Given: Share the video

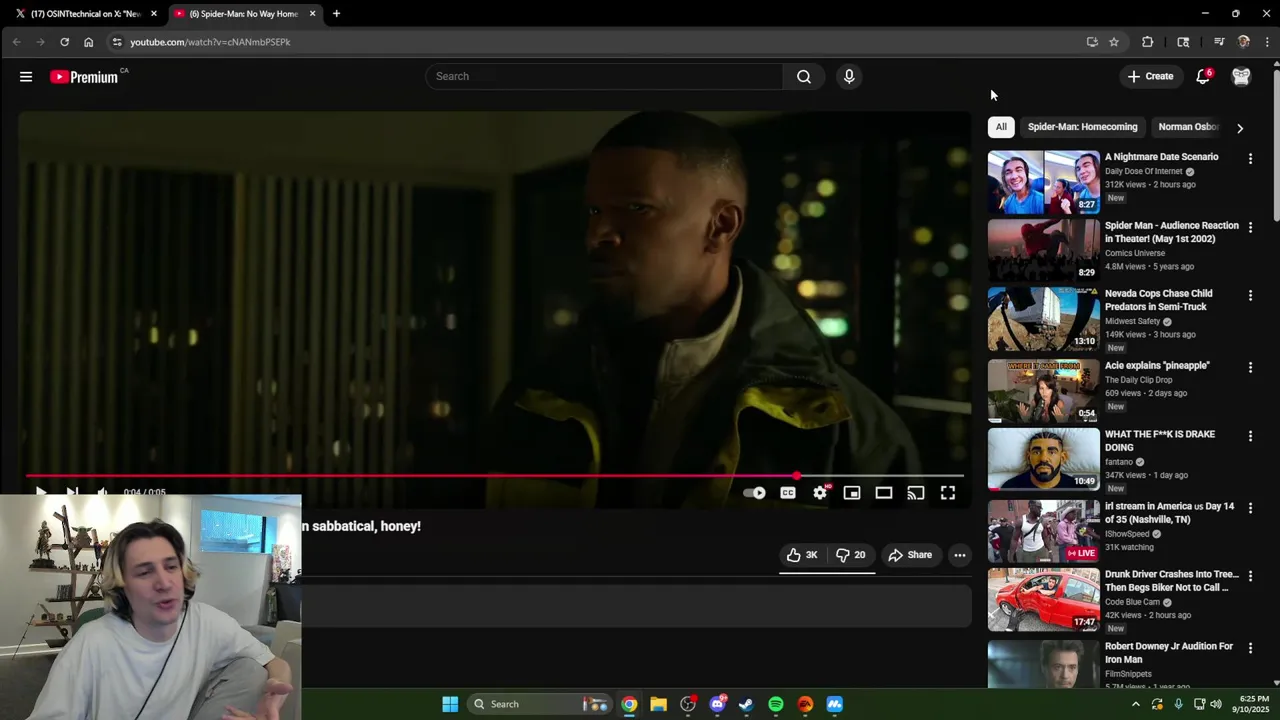Looking at the screenshot, I should [x=910, y=555].
